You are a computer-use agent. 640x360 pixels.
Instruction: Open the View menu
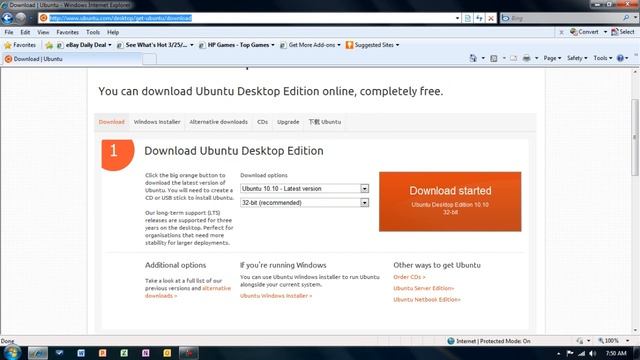(x=43, y=32)
